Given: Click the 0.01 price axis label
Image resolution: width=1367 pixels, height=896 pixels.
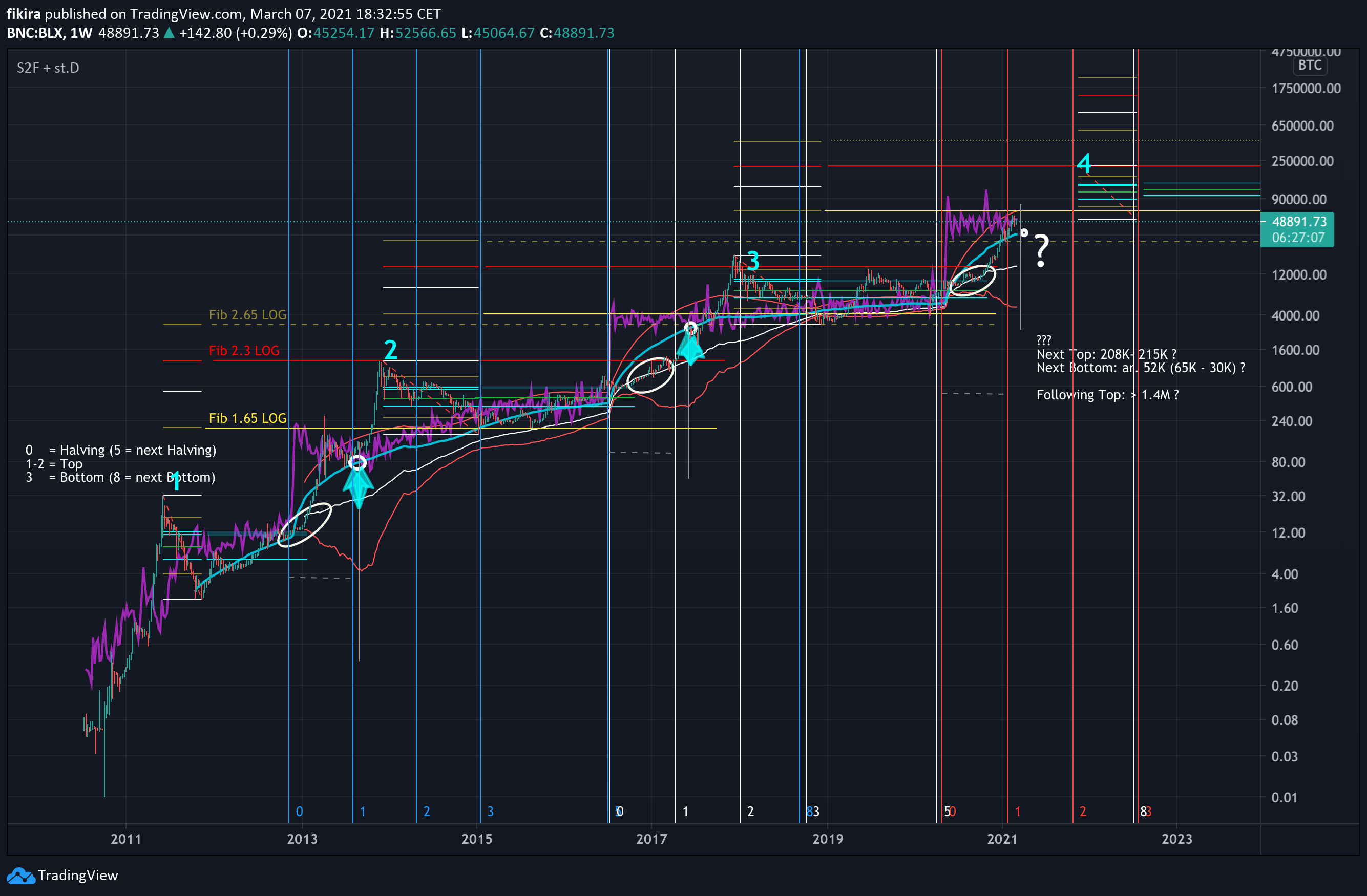Looking at the screenshot, I should pos(1285,798).
